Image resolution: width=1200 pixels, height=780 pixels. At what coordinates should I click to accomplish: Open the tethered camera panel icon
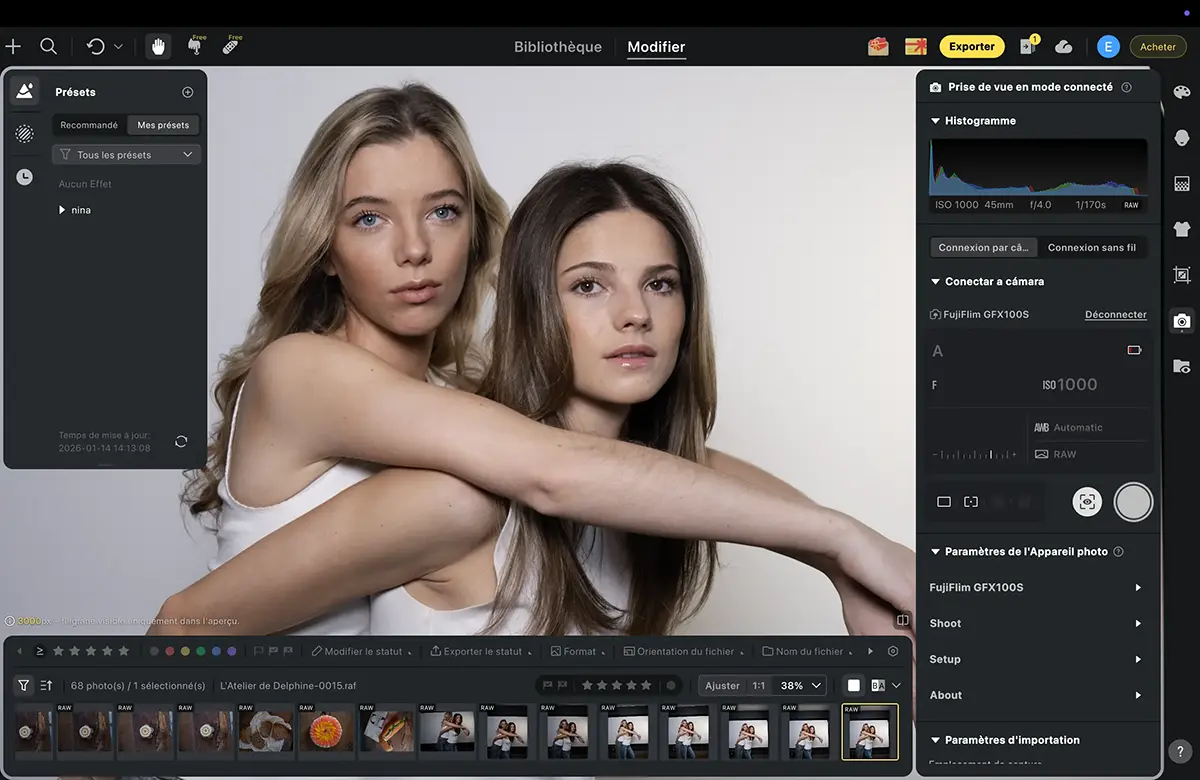tap(1182, 321)
